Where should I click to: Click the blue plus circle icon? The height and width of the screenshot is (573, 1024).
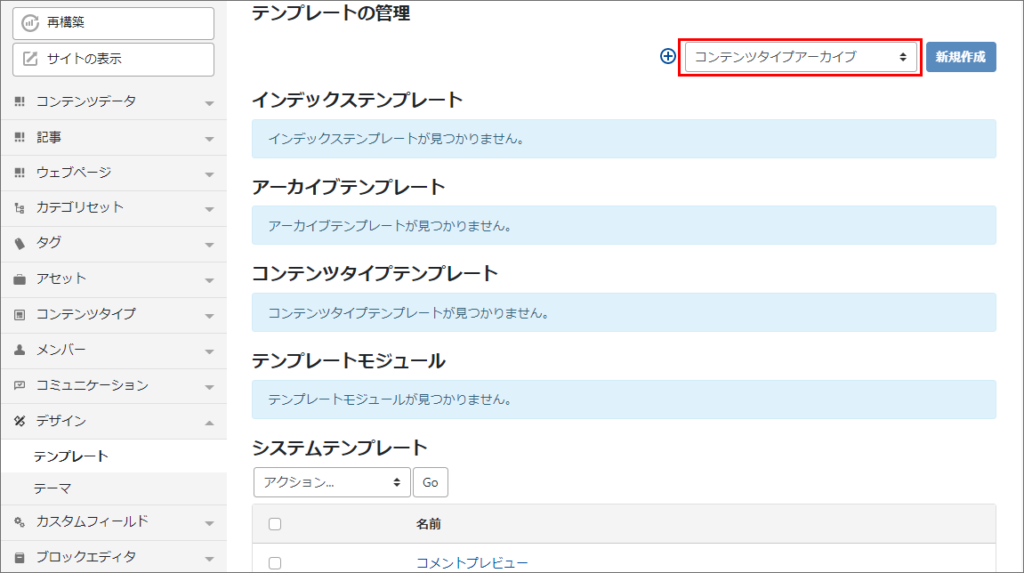tap(667, 56)
